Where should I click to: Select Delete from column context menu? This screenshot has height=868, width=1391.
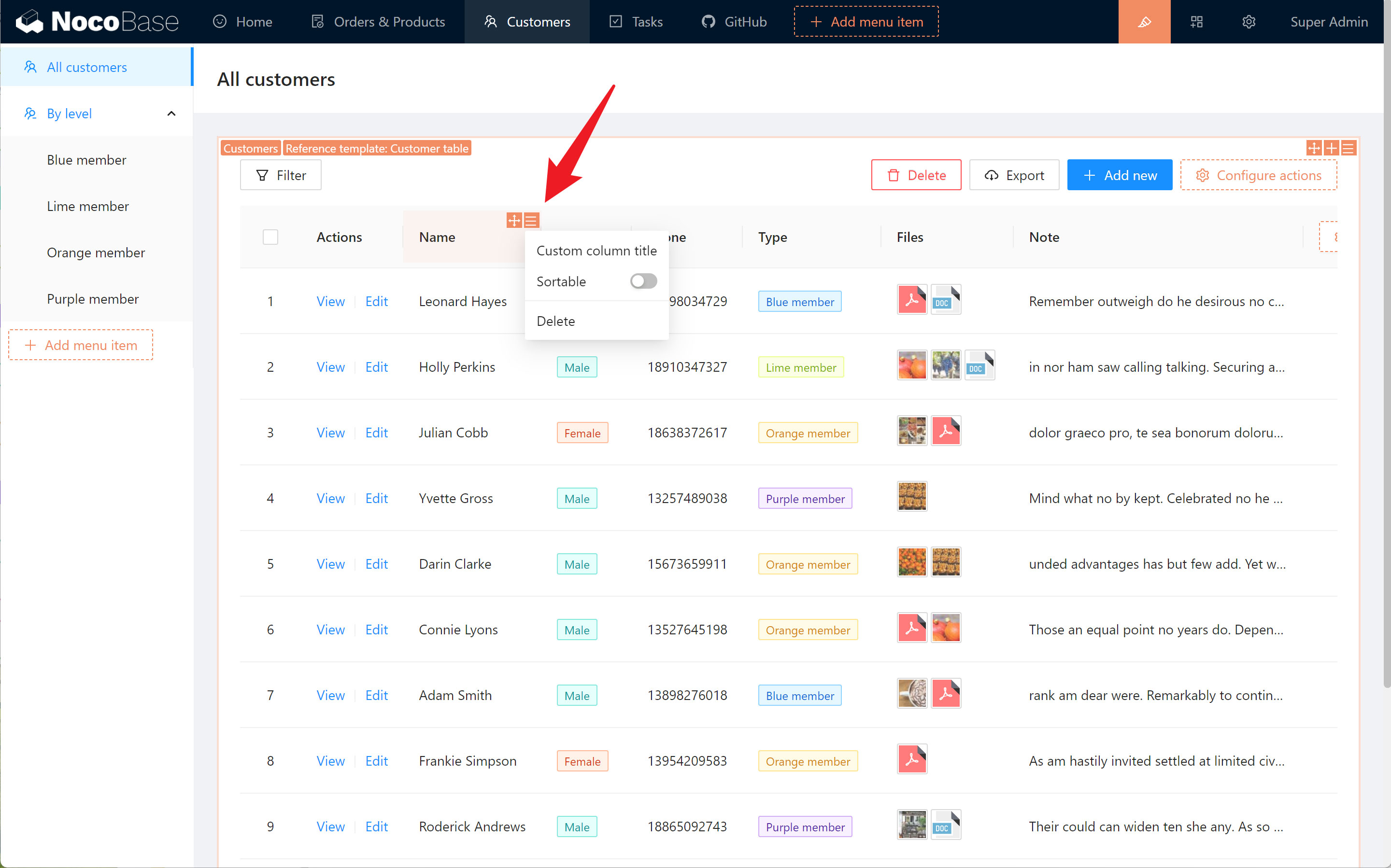[x=556, y=320]
